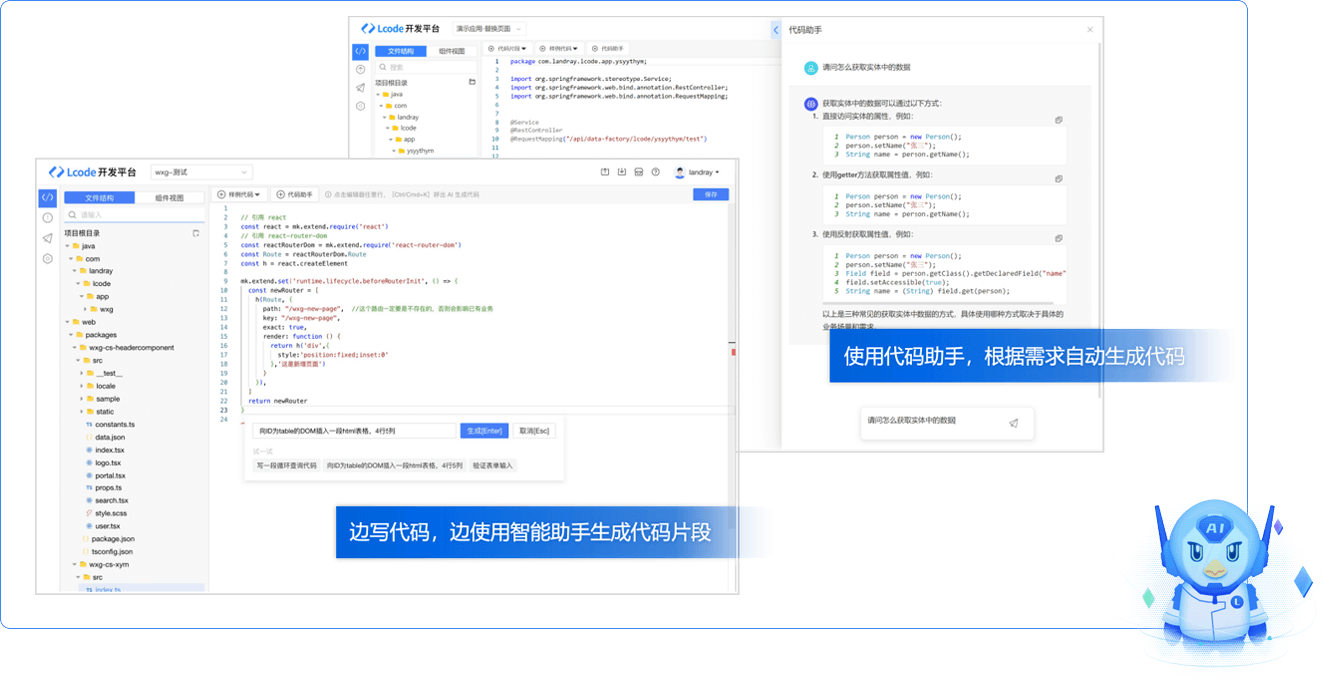Click the code view icon in front window sidebar
The height and width of the screenshot is (683, 1322).
click(x=47, y=197)
